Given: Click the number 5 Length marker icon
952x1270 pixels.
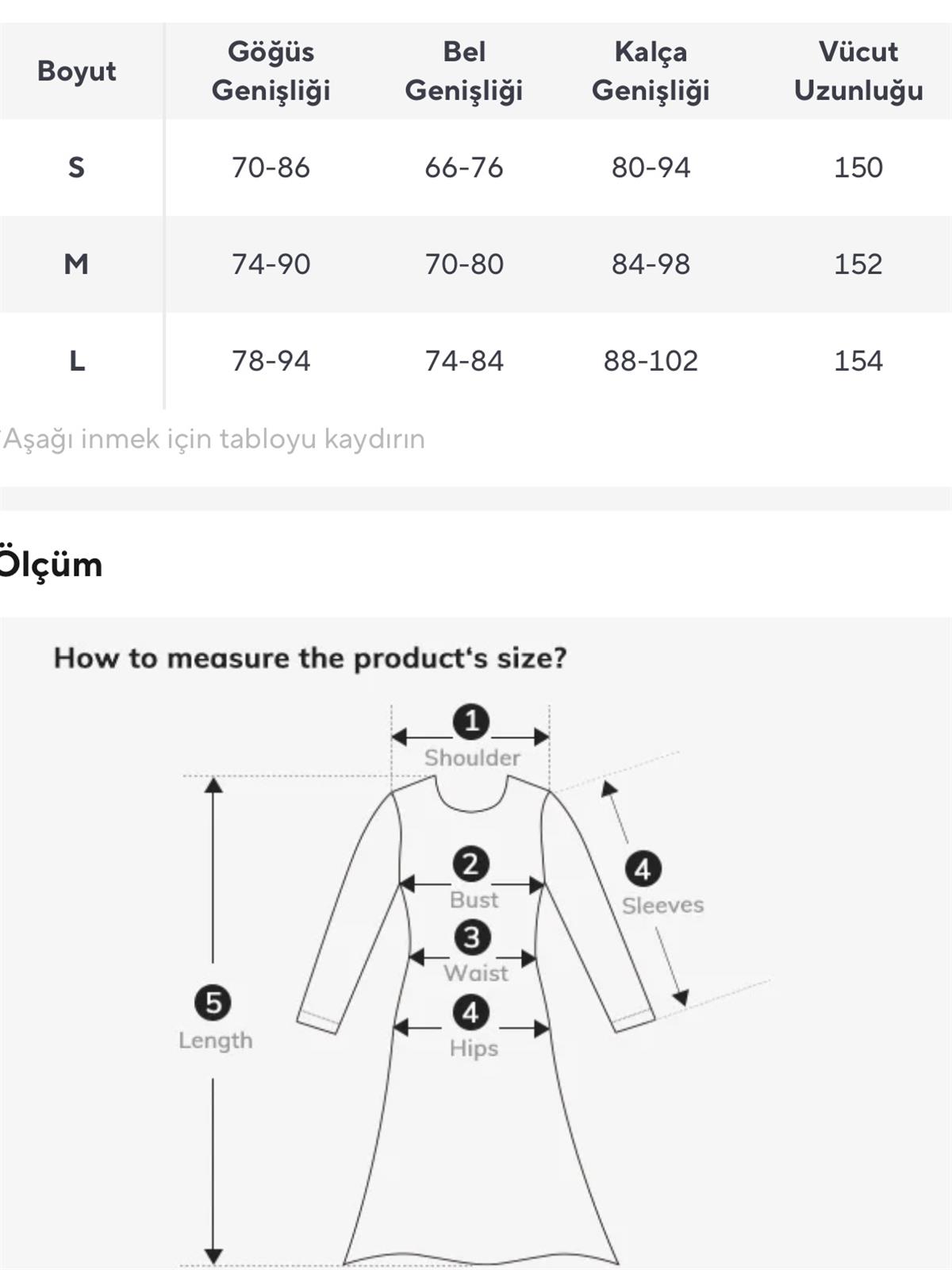Looking at the screenshot, I should pyautogui.click(x=213, y=1003).
